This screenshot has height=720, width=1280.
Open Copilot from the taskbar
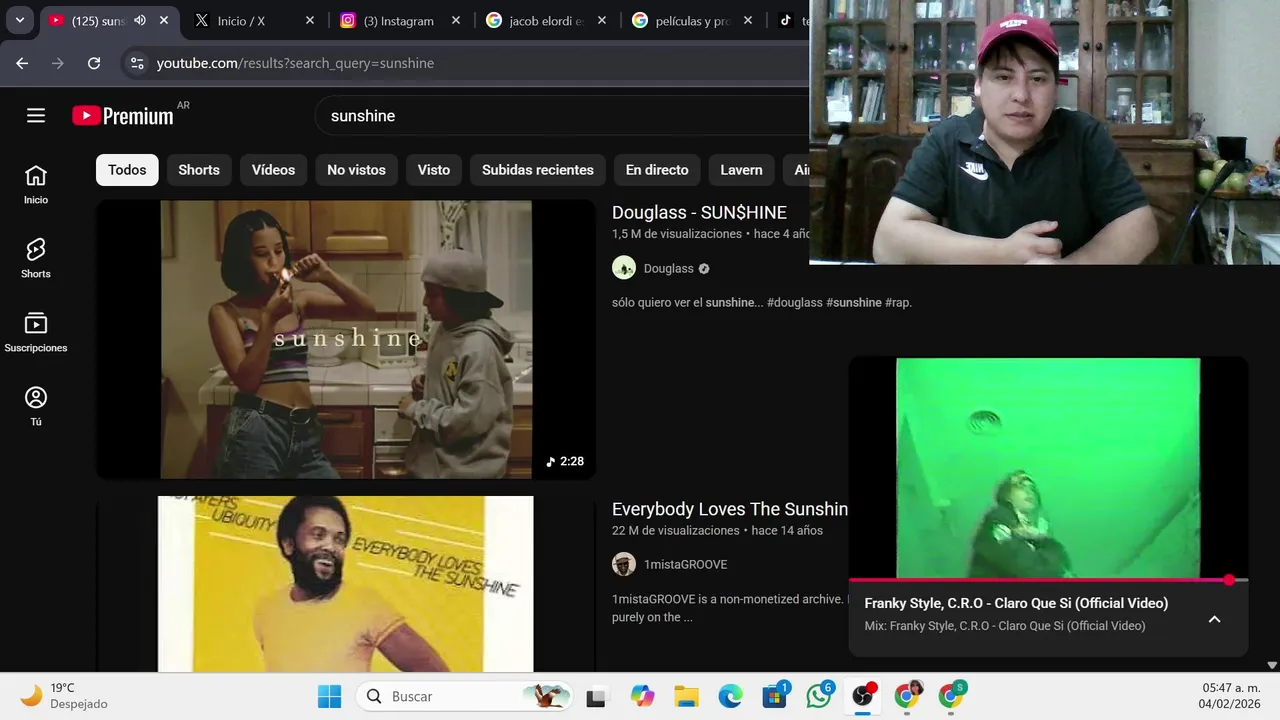click(642, 697)
